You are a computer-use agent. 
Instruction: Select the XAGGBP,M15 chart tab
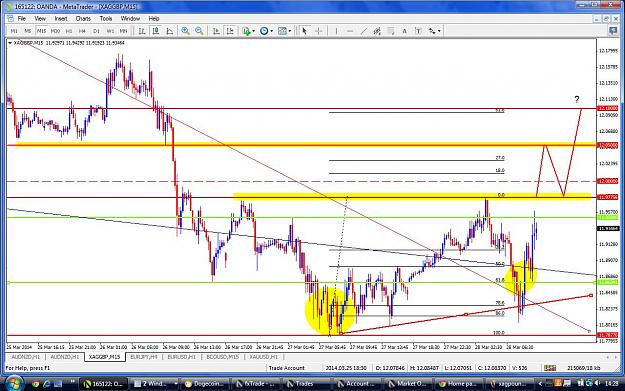tap(104, 357)
